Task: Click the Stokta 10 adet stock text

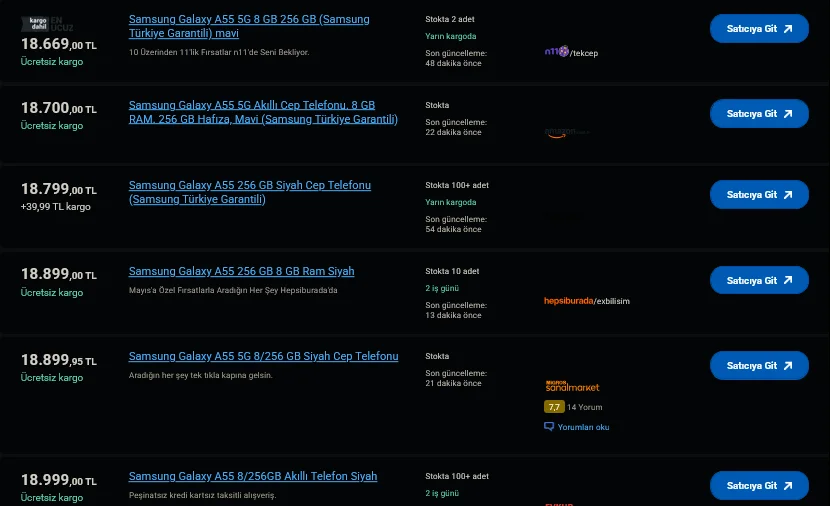Action: (452, 271)
